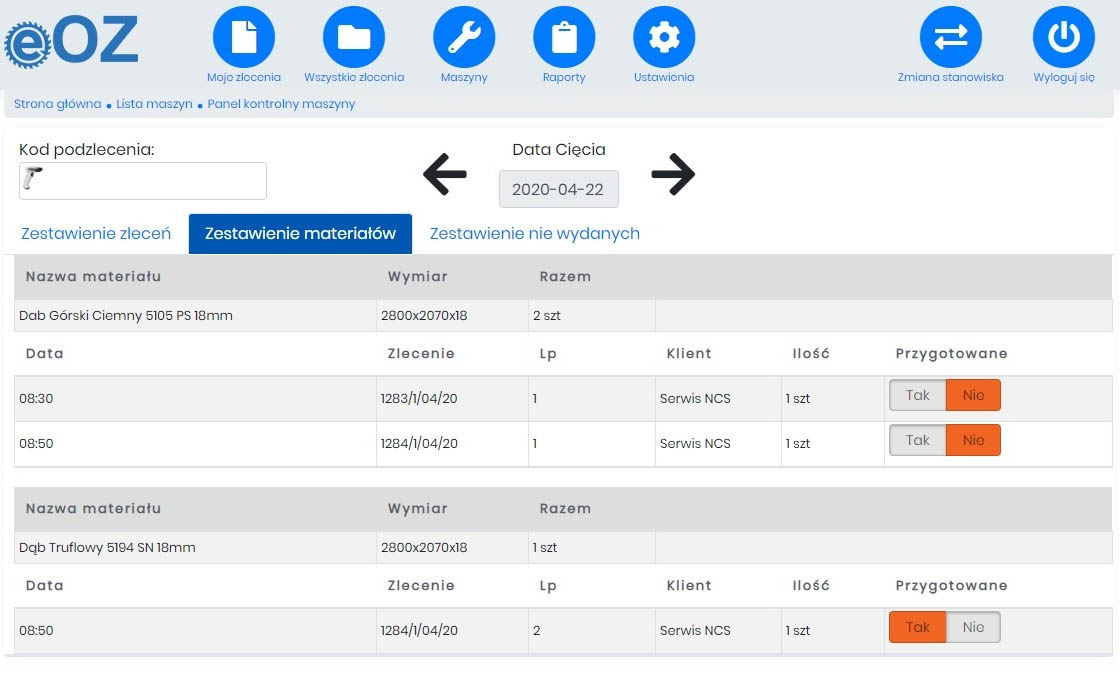Open Raporty clipboard icon
Screen dimensions: 1120x686
pos(564,38)
